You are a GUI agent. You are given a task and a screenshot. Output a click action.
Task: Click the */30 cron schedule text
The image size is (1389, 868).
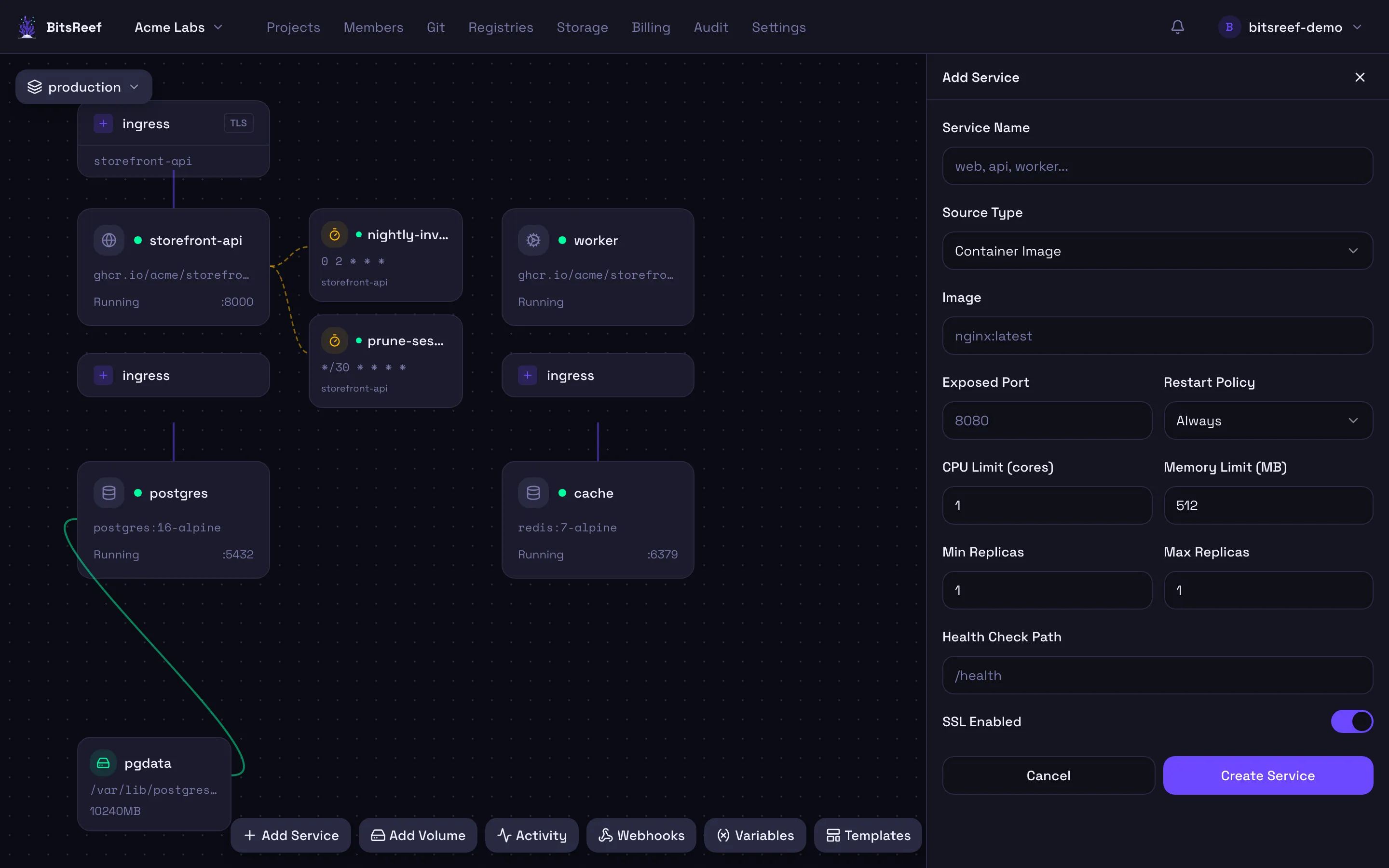[363, 367]
